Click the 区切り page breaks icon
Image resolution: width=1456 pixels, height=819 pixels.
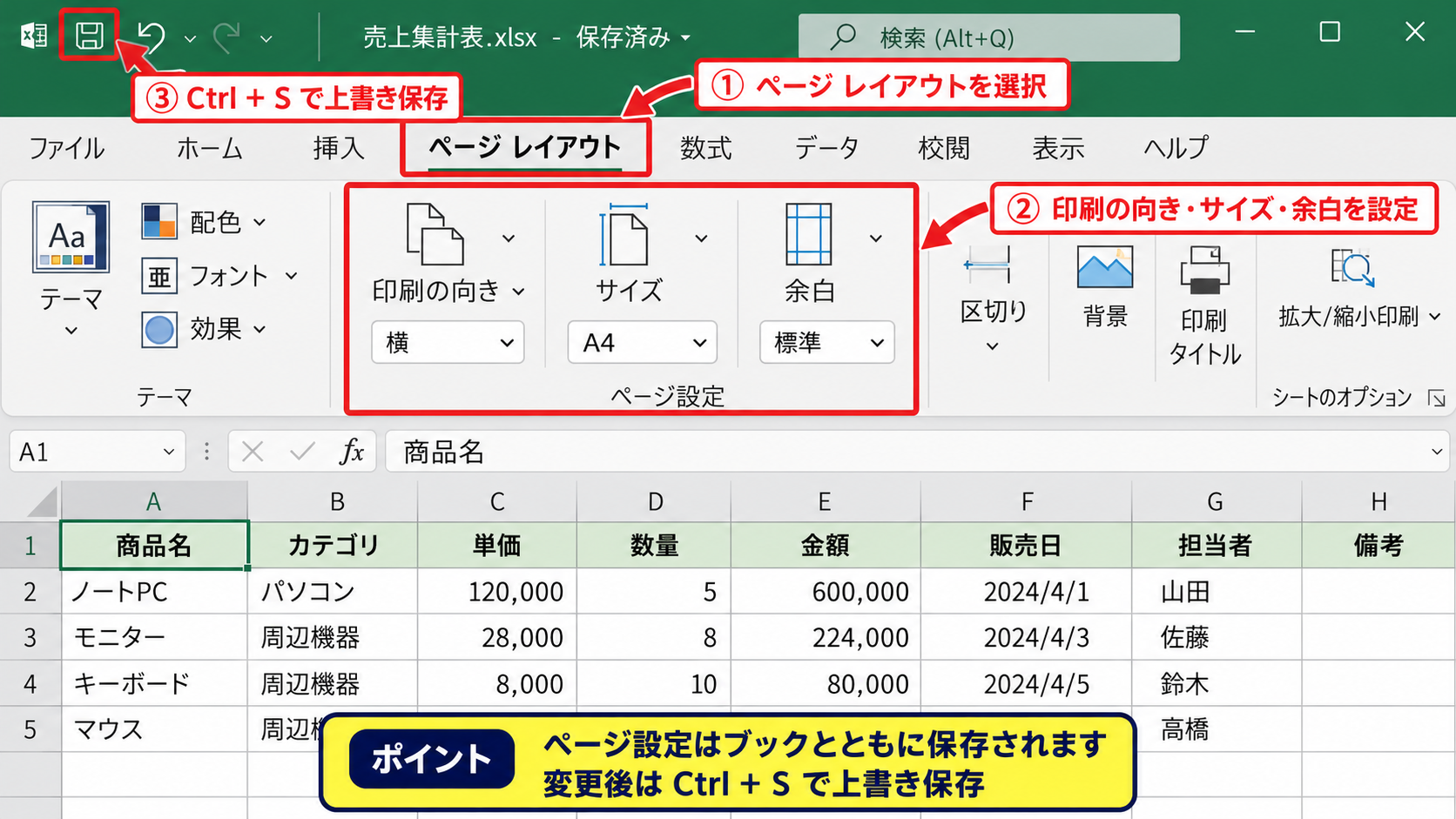pos(988,265)
